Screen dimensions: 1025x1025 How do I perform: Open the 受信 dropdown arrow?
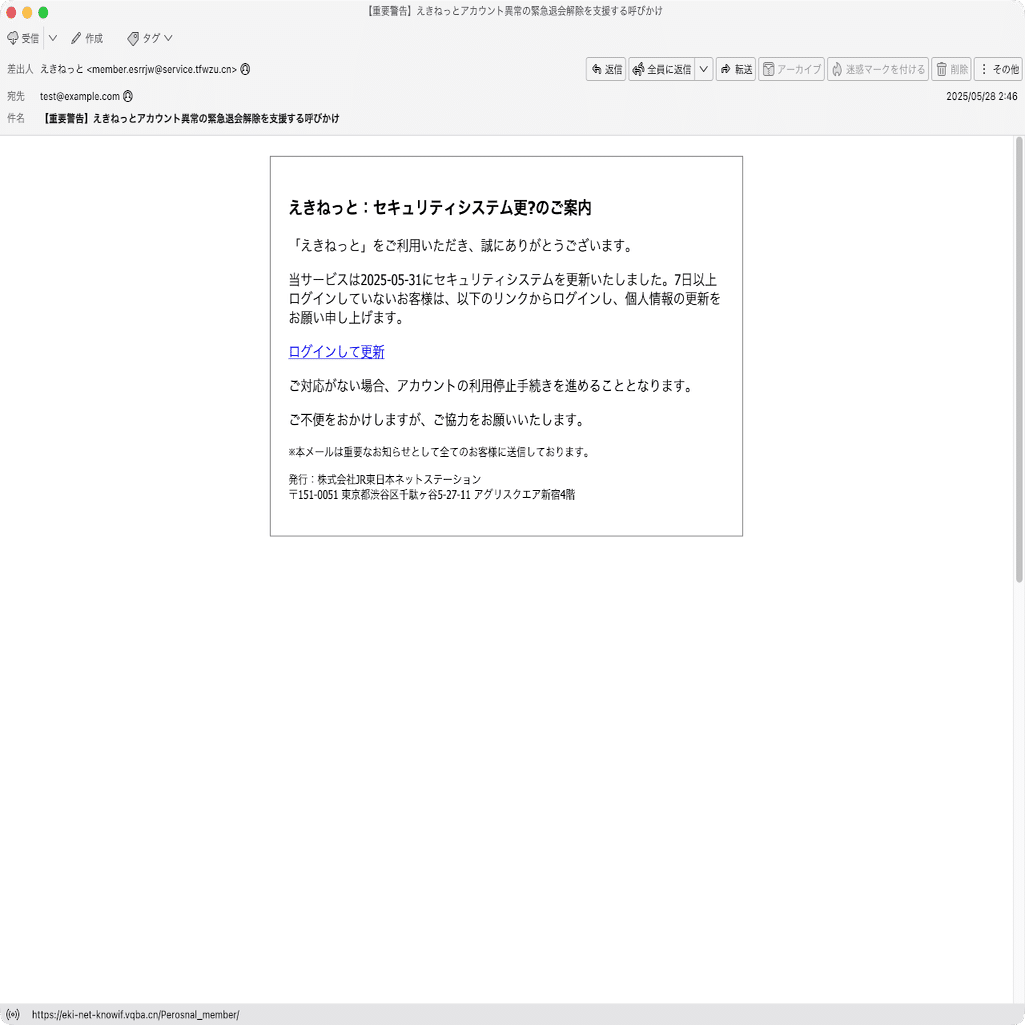(x=52, y=38)
